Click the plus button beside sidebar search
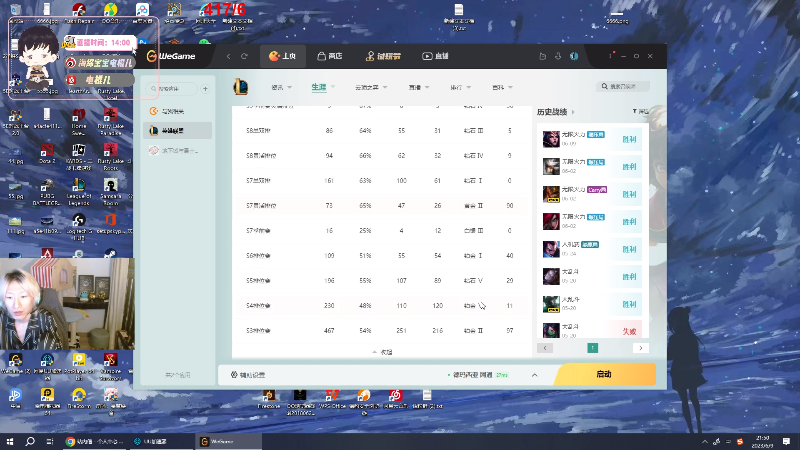800x450 pixels. (x=205, y=89)
